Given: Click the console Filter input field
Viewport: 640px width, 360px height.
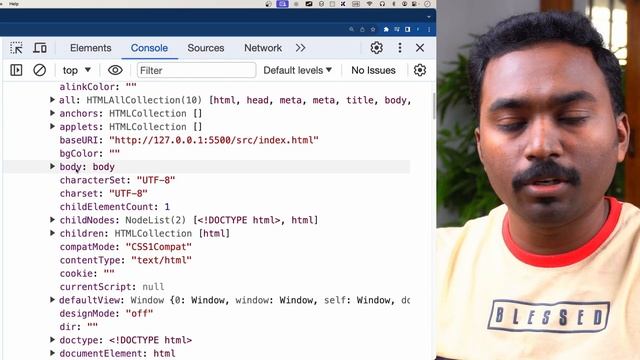Looking at the screenshot, I should click(196, 70).
